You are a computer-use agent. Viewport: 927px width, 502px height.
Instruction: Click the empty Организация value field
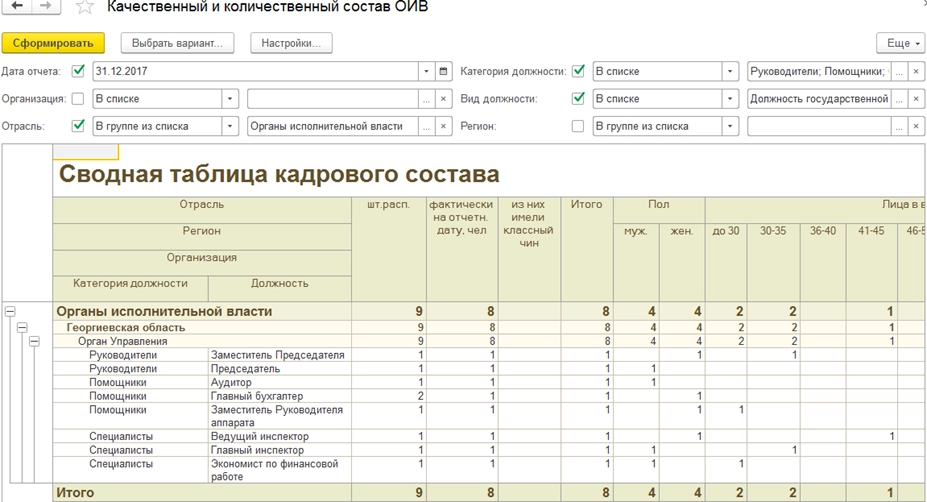pos(332,99)
